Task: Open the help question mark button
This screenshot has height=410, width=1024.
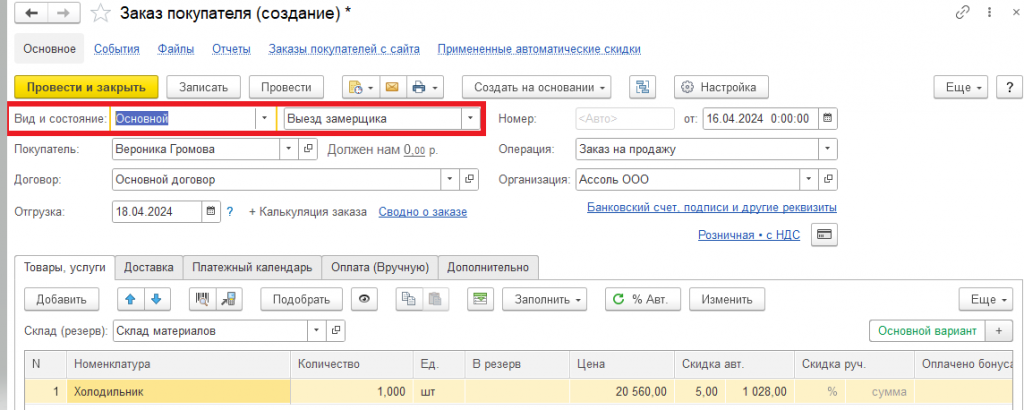Action: (1010, 87)
